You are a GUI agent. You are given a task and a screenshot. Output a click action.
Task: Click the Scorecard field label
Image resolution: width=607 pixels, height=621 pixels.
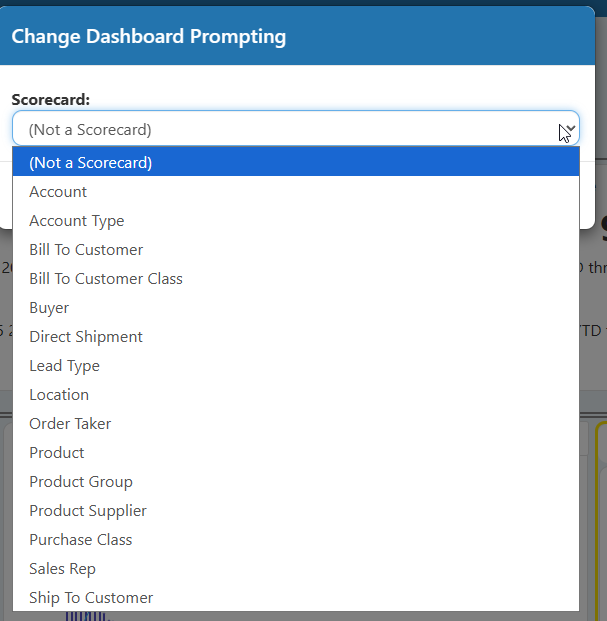pos(51,99)
